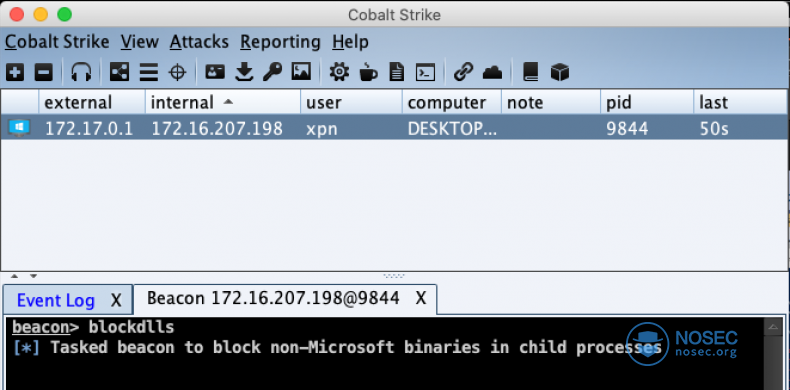Screen dimensions: 790x390
Task: Open the Reporting menu
Action: [280, 42]
